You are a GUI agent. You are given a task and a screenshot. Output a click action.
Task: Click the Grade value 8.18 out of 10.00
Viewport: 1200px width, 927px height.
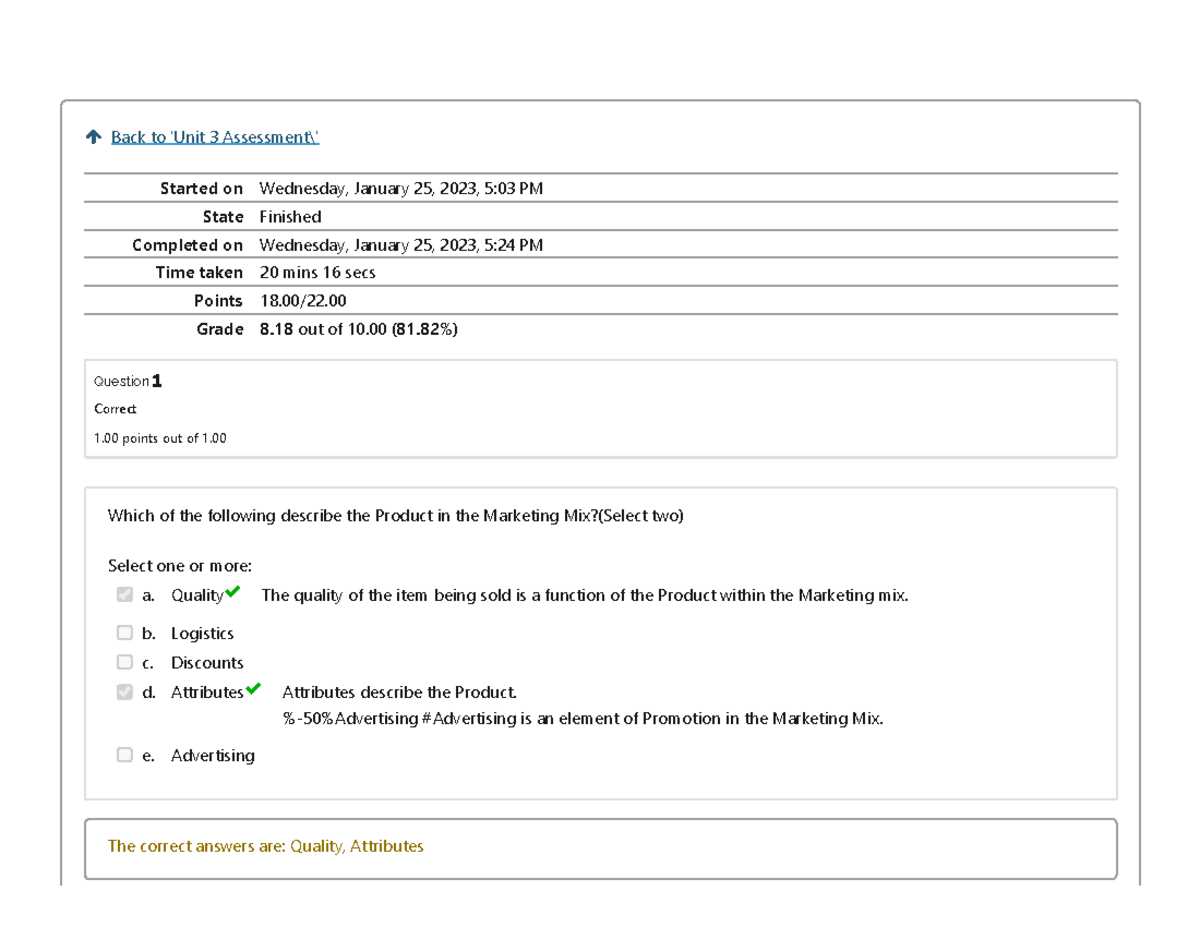pyautogui.click(x=358, y=329)
